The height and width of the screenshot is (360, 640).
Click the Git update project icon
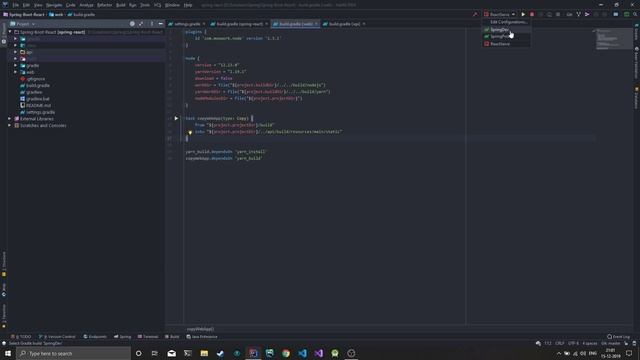[x=569, y=14]
